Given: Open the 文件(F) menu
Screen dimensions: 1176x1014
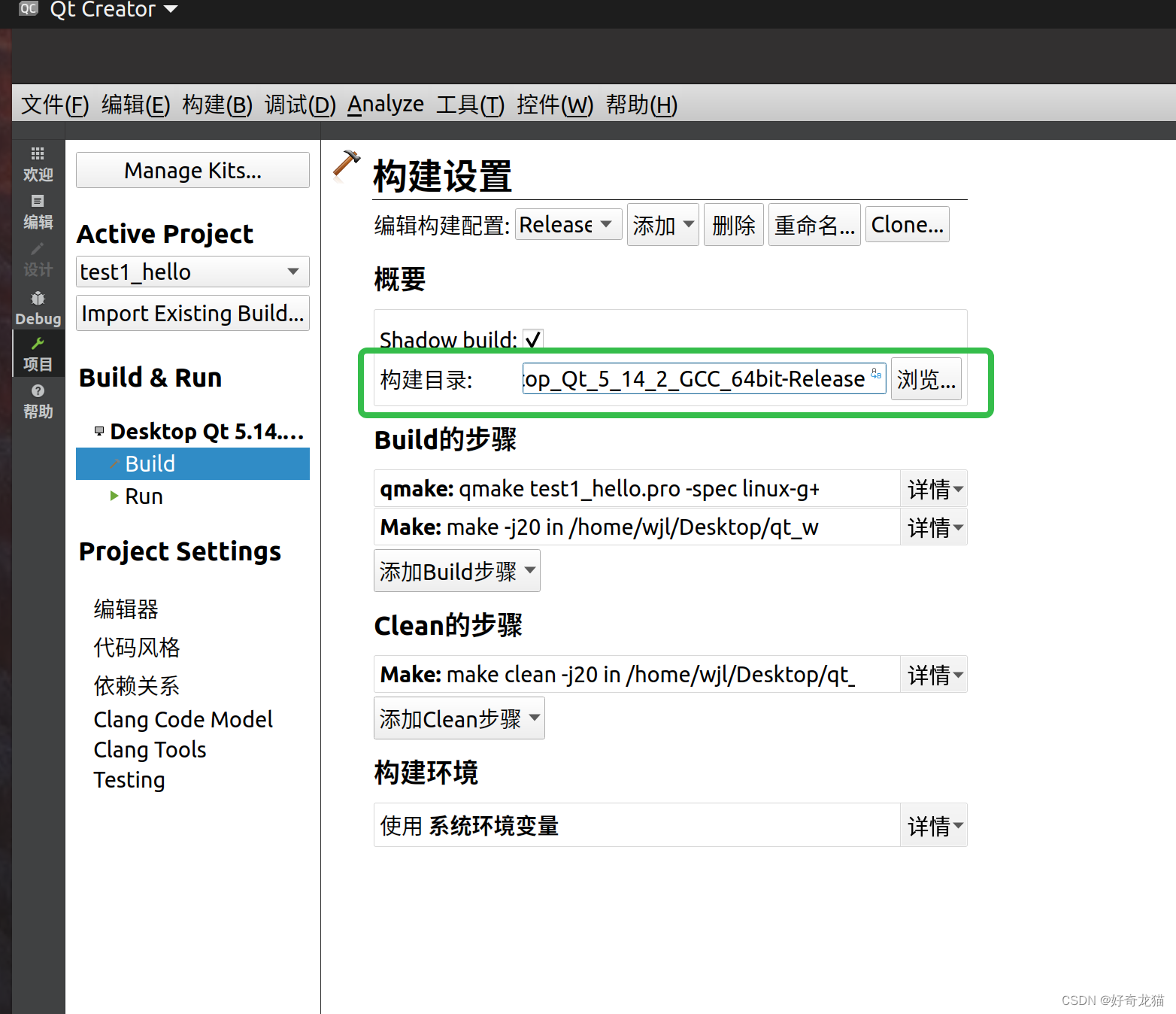Looking at the screenshot, I should pyautogui.click(x=55, y=105).
